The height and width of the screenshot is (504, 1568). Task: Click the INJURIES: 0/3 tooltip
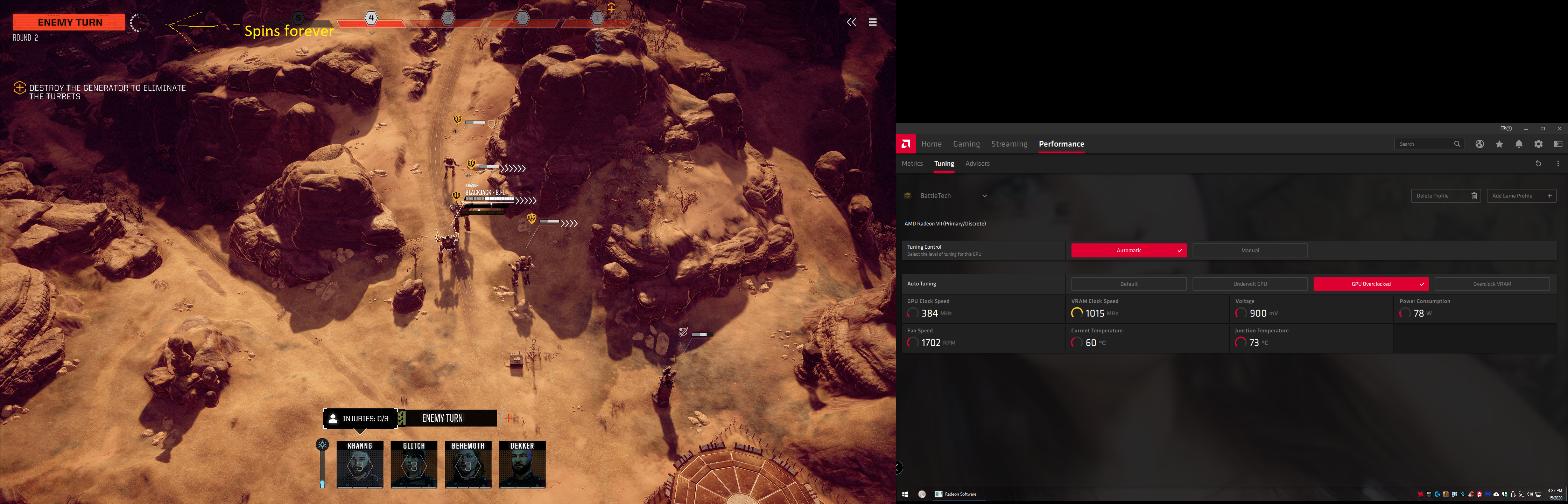click(x=360, y=418)
